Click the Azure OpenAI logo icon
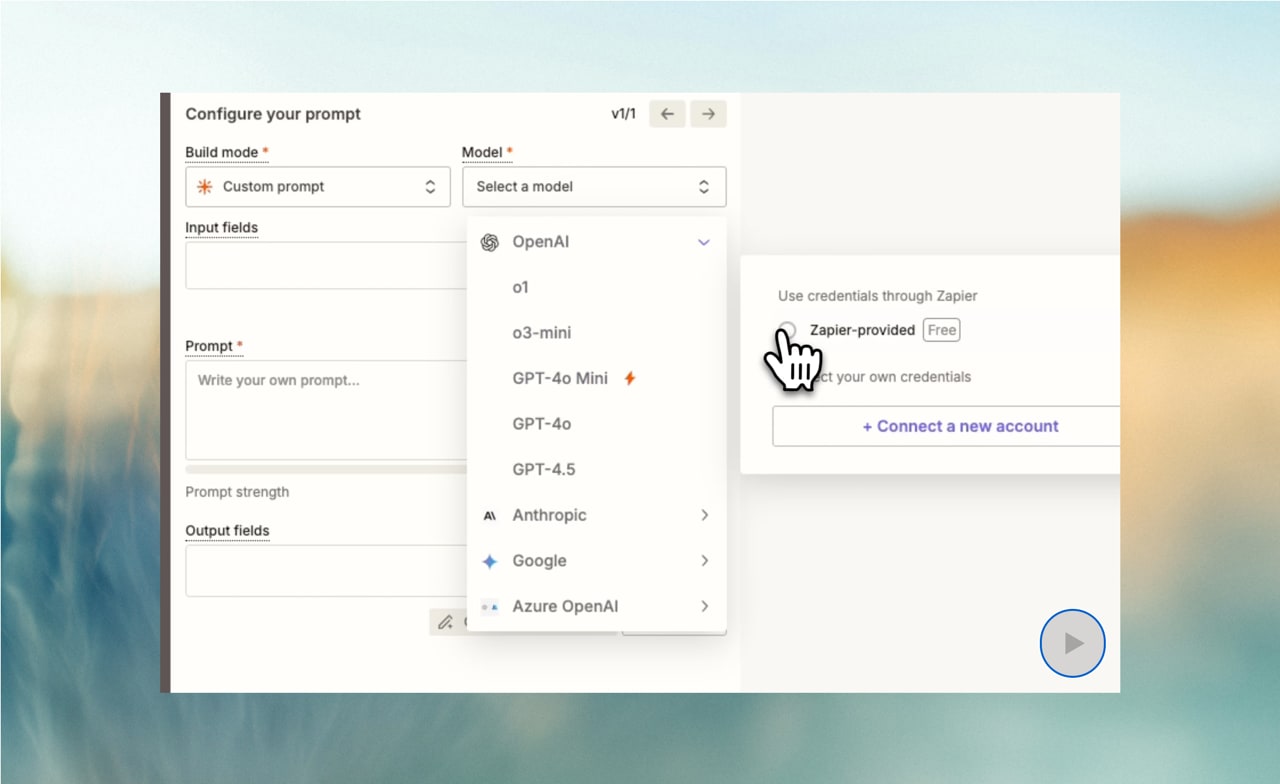Screen dimensions: 1280x784 (x=490, y=606)
